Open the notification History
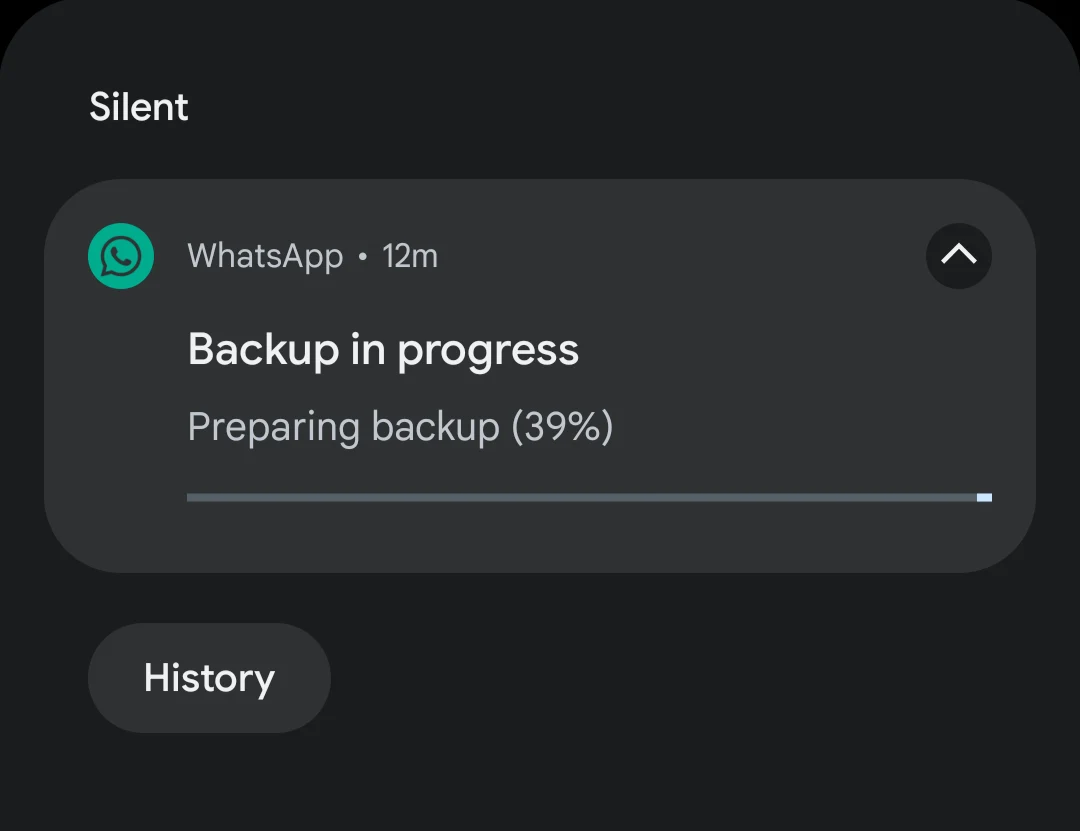 click(208, 677)
